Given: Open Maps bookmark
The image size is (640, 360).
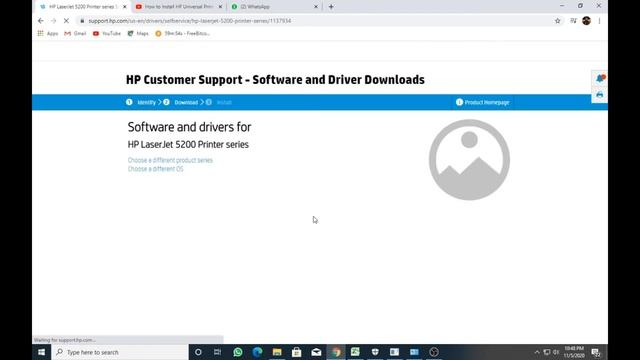Looking at the screenshot, I should (138, 33).
